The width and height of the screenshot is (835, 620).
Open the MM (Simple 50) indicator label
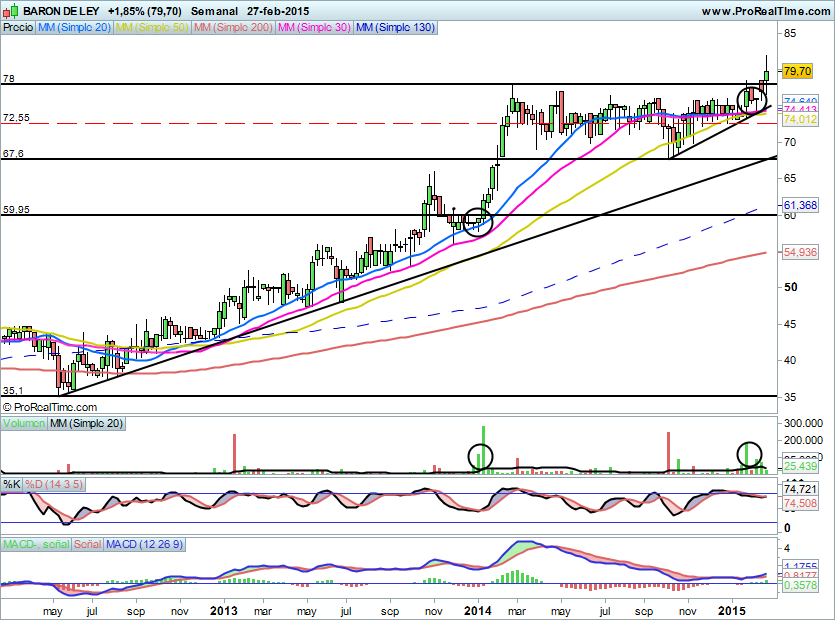152,28
